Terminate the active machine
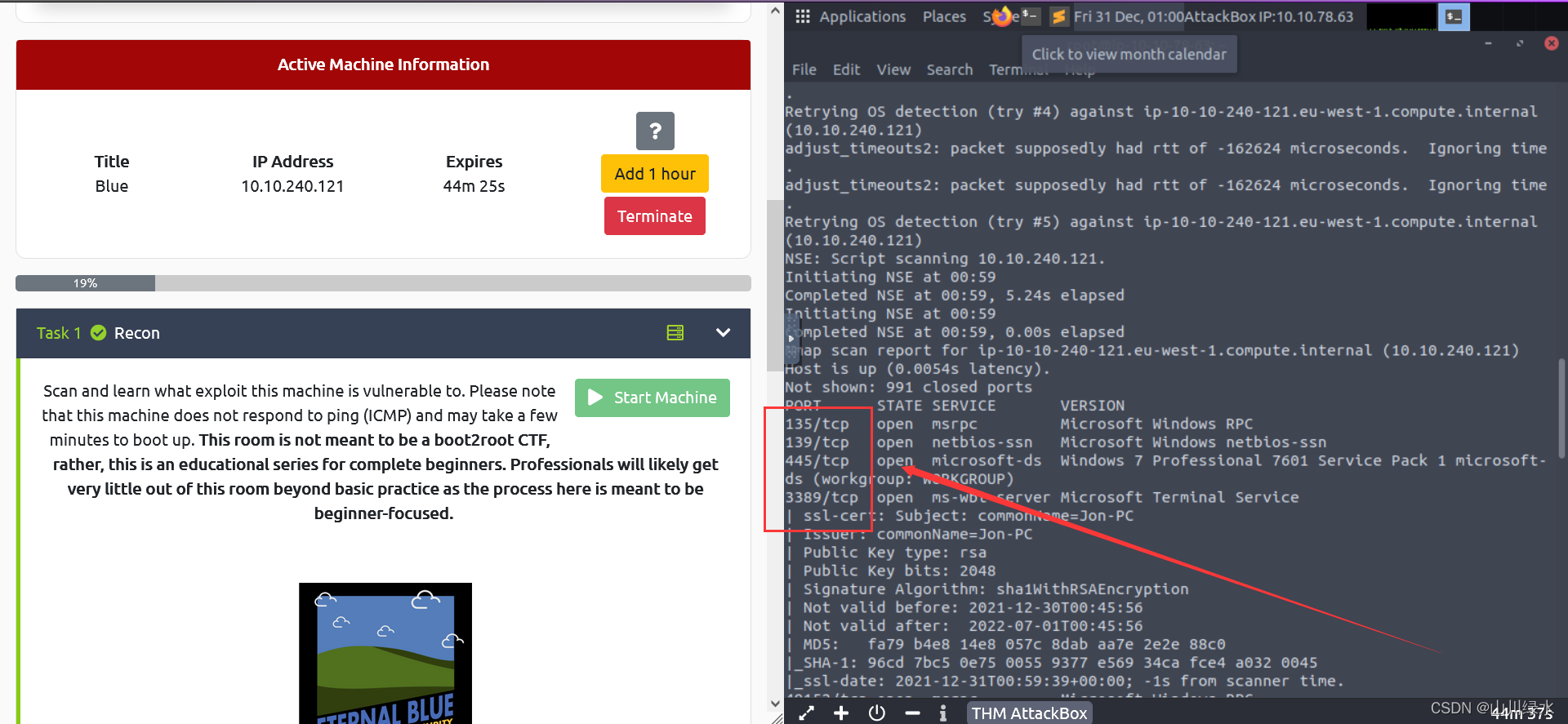 tap(655, 216)
